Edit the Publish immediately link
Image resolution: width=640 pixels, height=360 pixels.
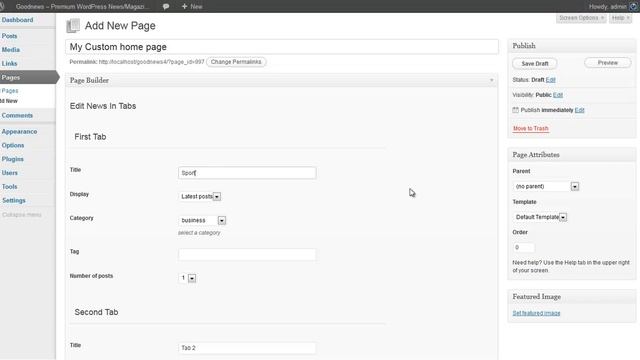tap(579, 110)
